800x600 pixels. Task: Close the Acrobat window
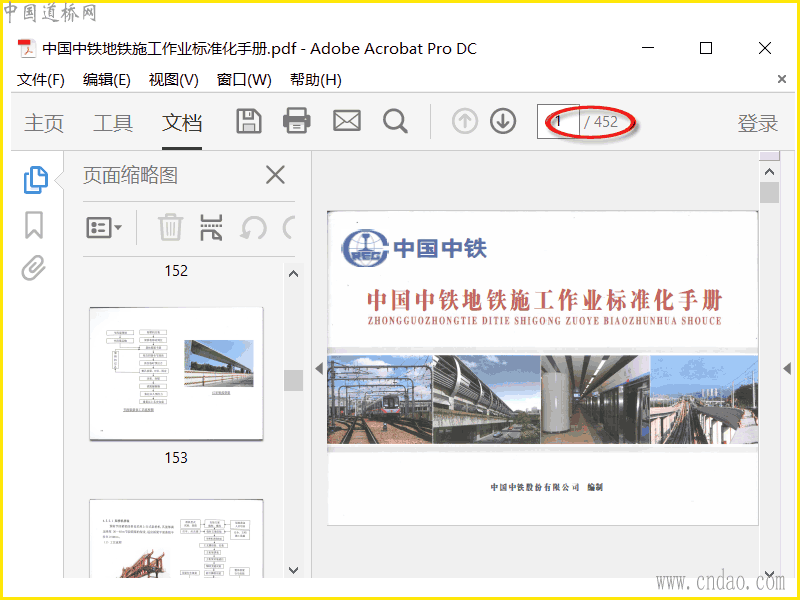765,48
